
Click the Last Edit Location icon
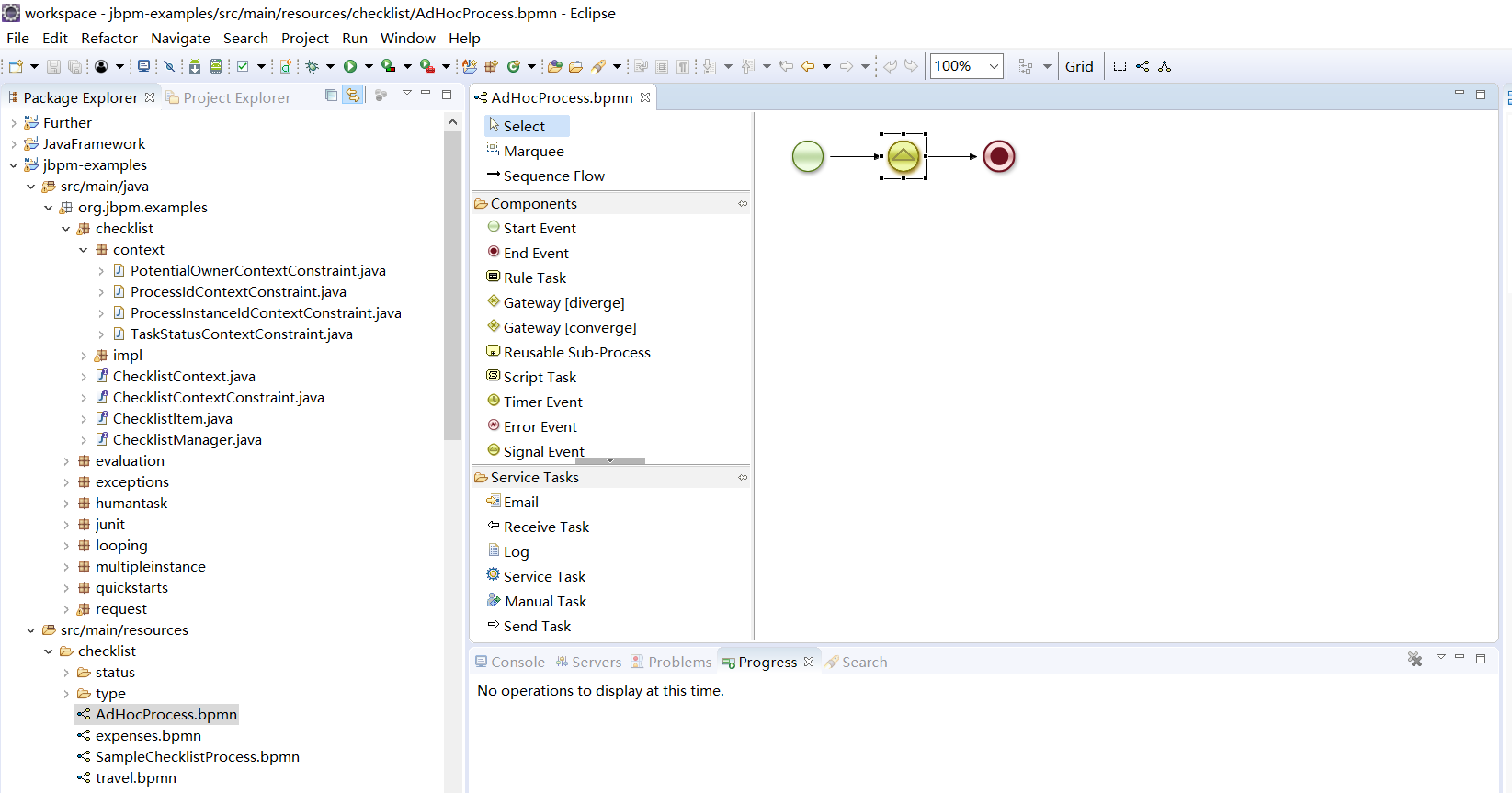(786, 66)
